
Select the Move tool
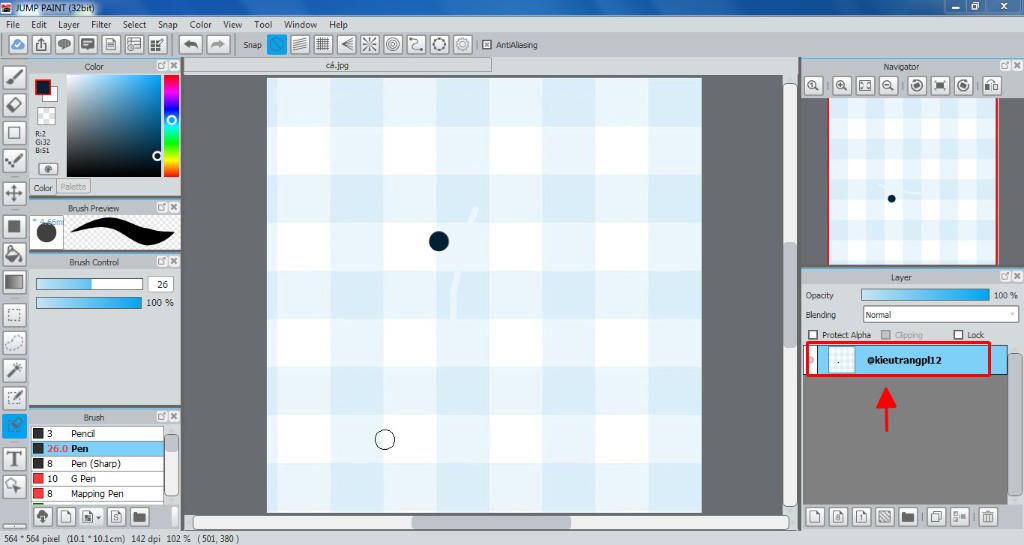[14, 193]
